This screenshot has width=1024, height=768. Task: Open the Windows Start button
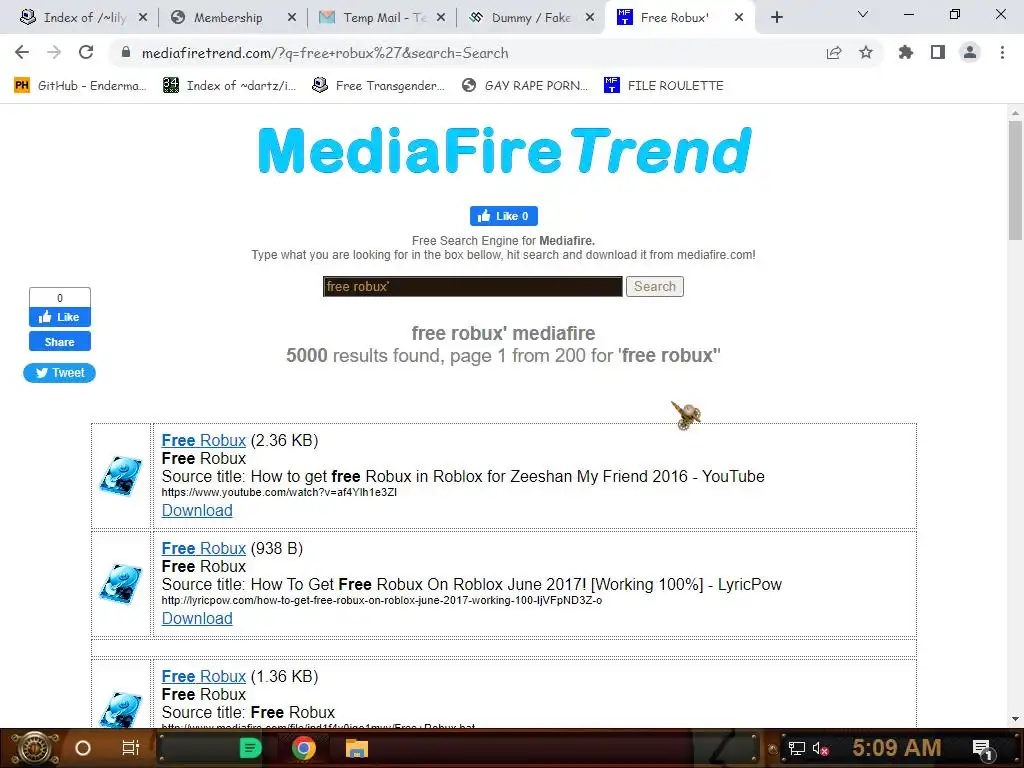coord(34,748)
